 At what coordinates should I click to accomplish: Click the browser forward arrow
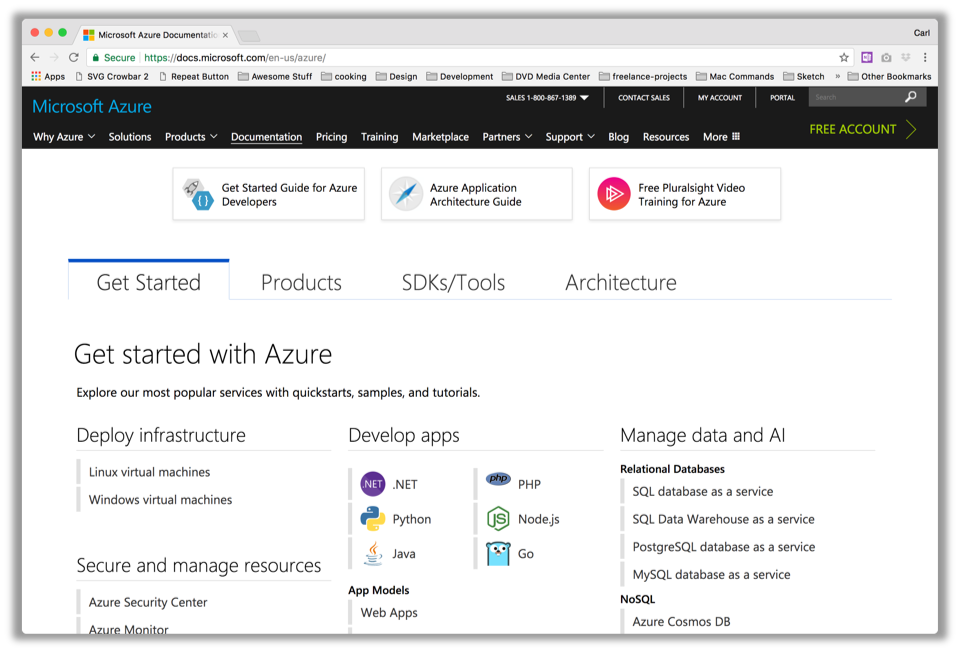point(54,57)
